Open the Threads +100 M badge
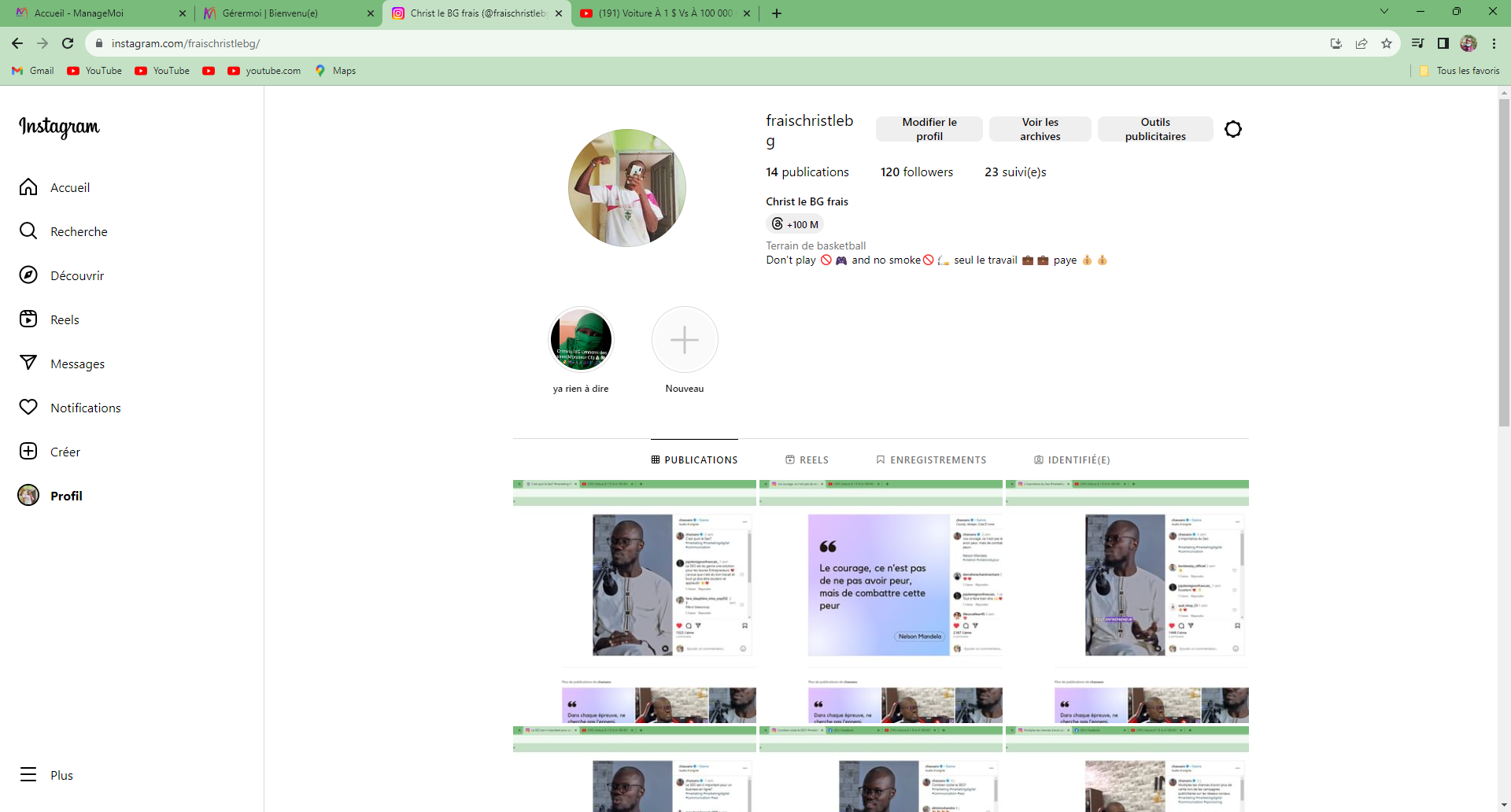 coord(795,224)
